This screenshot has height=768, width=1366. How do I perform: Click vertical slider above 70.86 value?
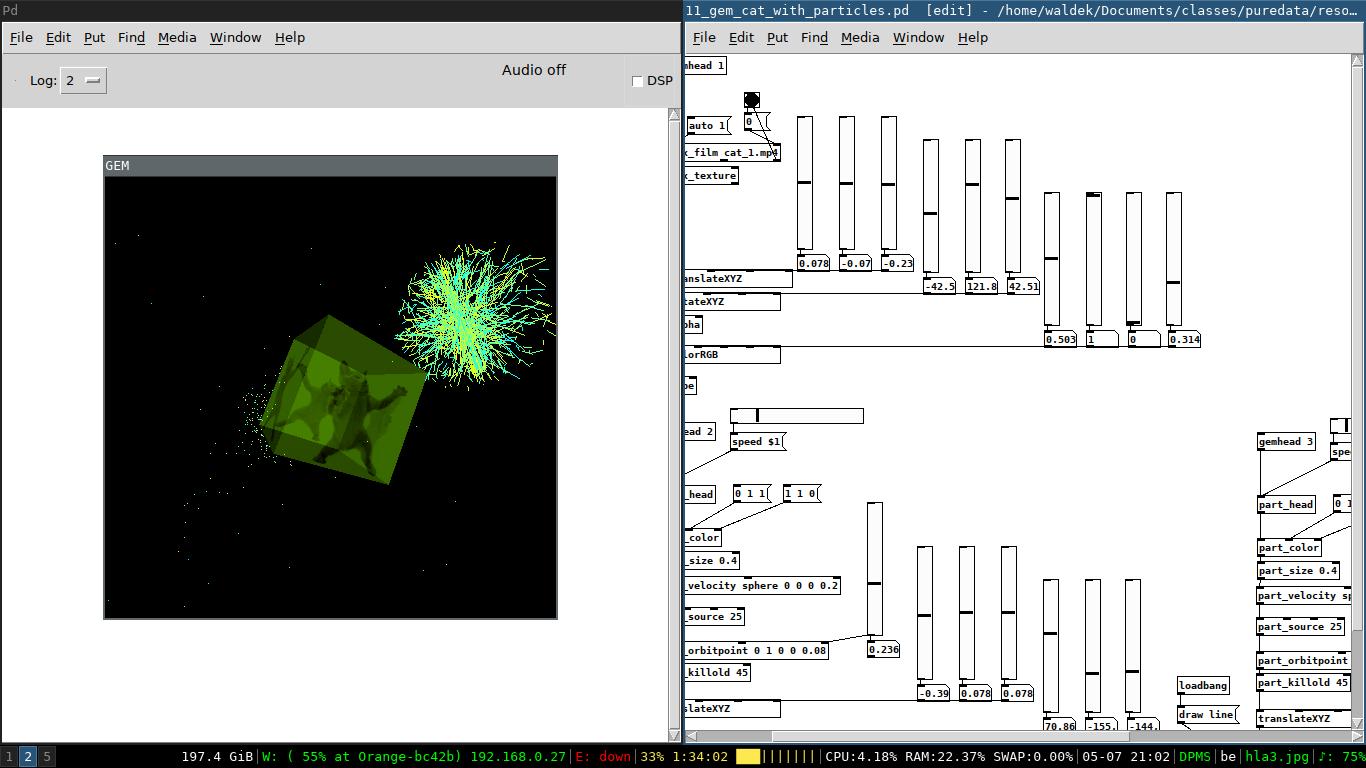click(x=1051, y=645)
